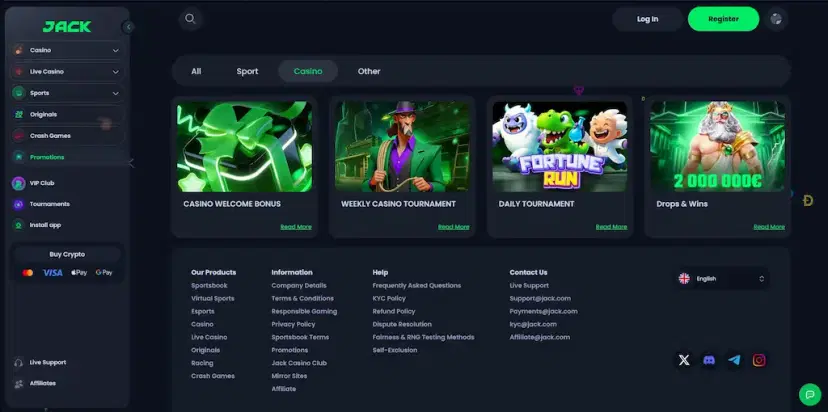Screen dimensions: 828x412
Task: Select the Google Pay icon
Action: (x=104, y=273)
